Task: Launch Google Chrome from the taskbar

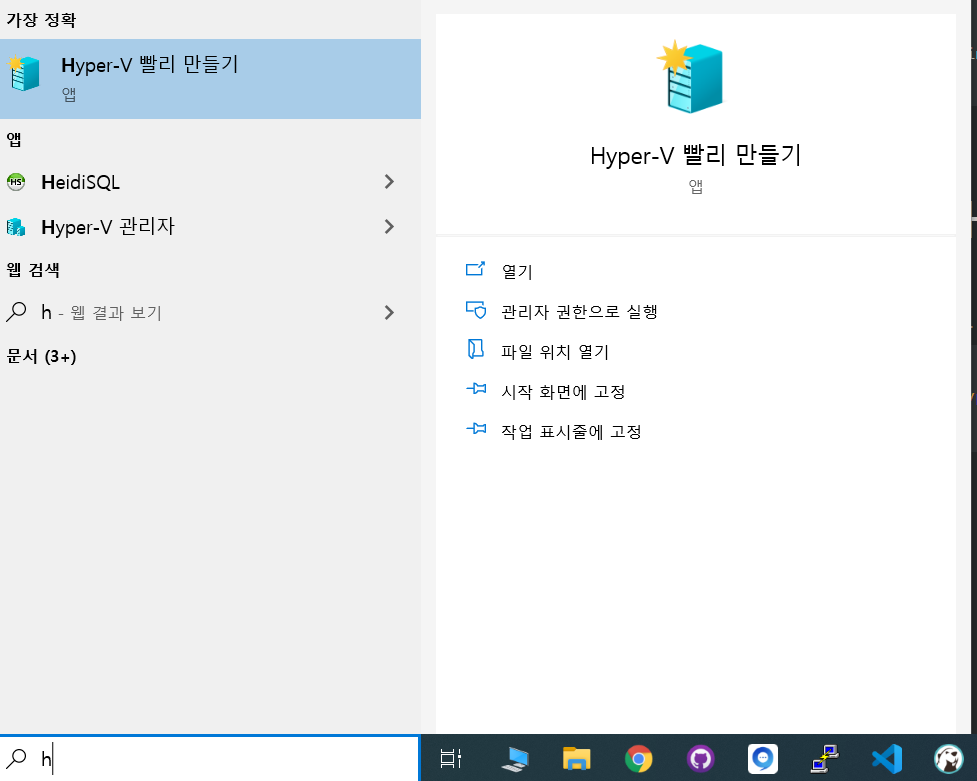Action: [x=639, y=759]
